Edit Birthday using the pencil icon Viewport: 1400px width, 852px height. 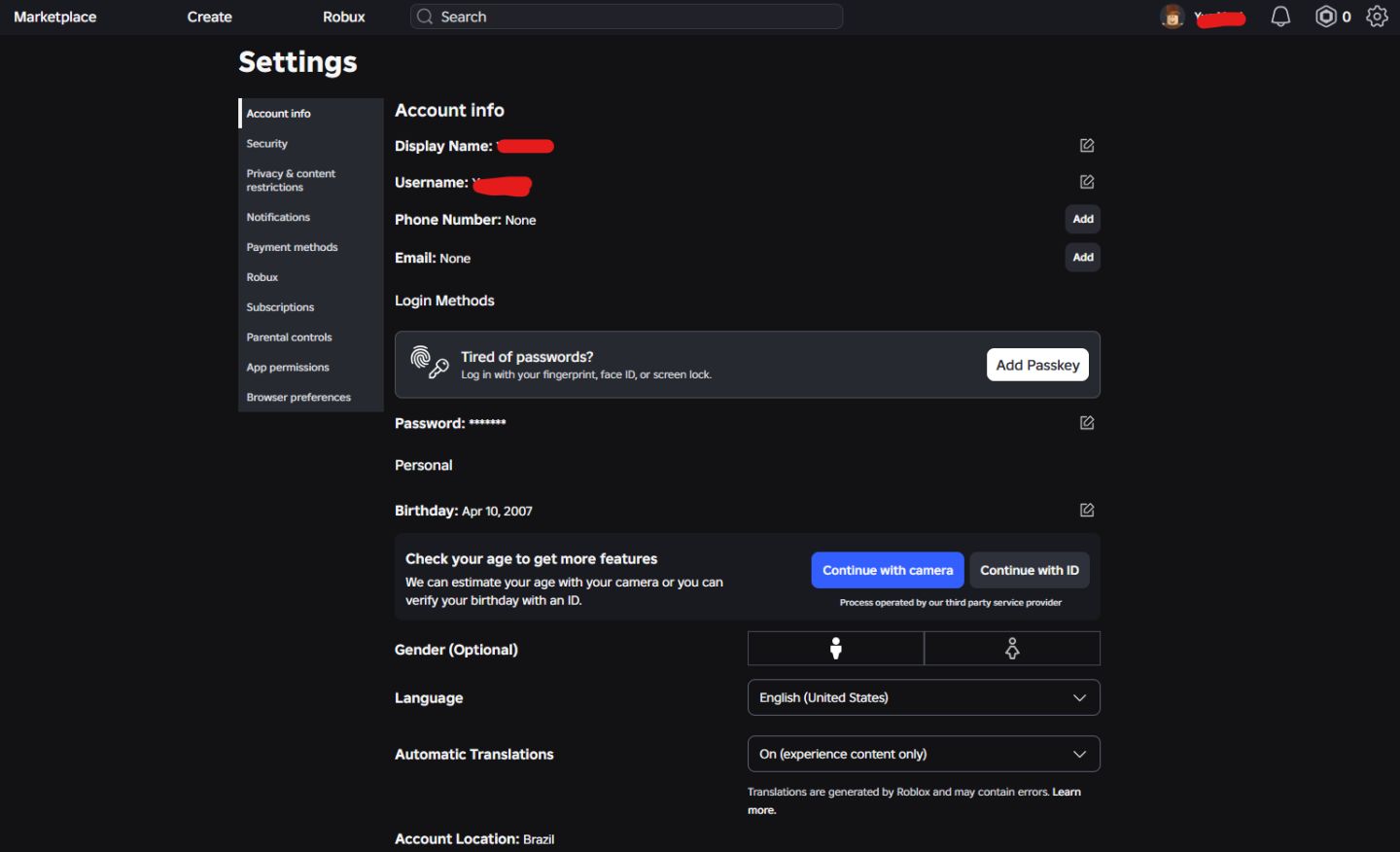point(1087,511)
